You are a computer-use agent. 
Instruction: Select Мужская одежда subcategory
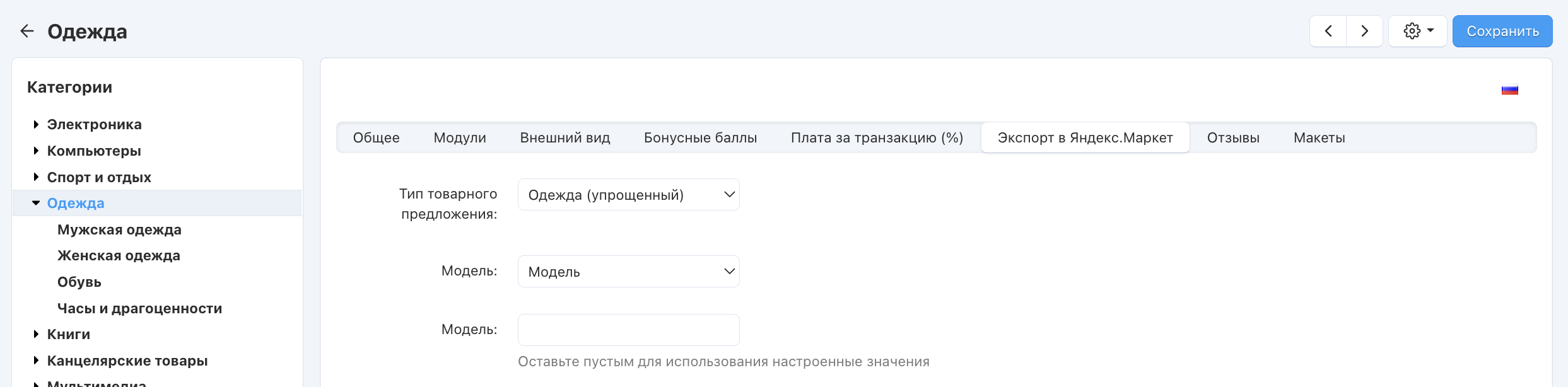pos(119,230)
